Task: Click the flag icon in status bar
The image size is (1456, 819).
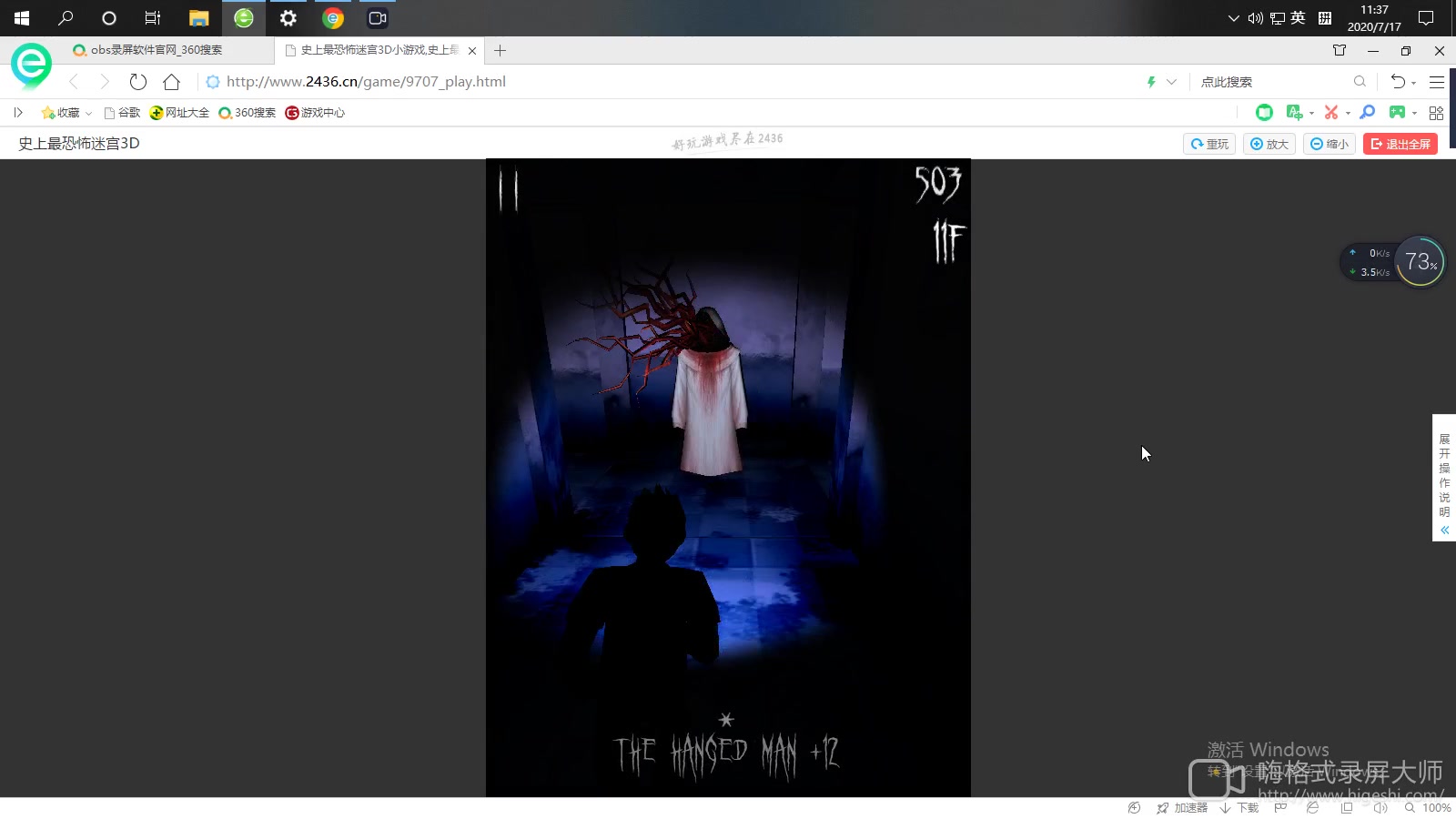Action: coord(1280,808)
